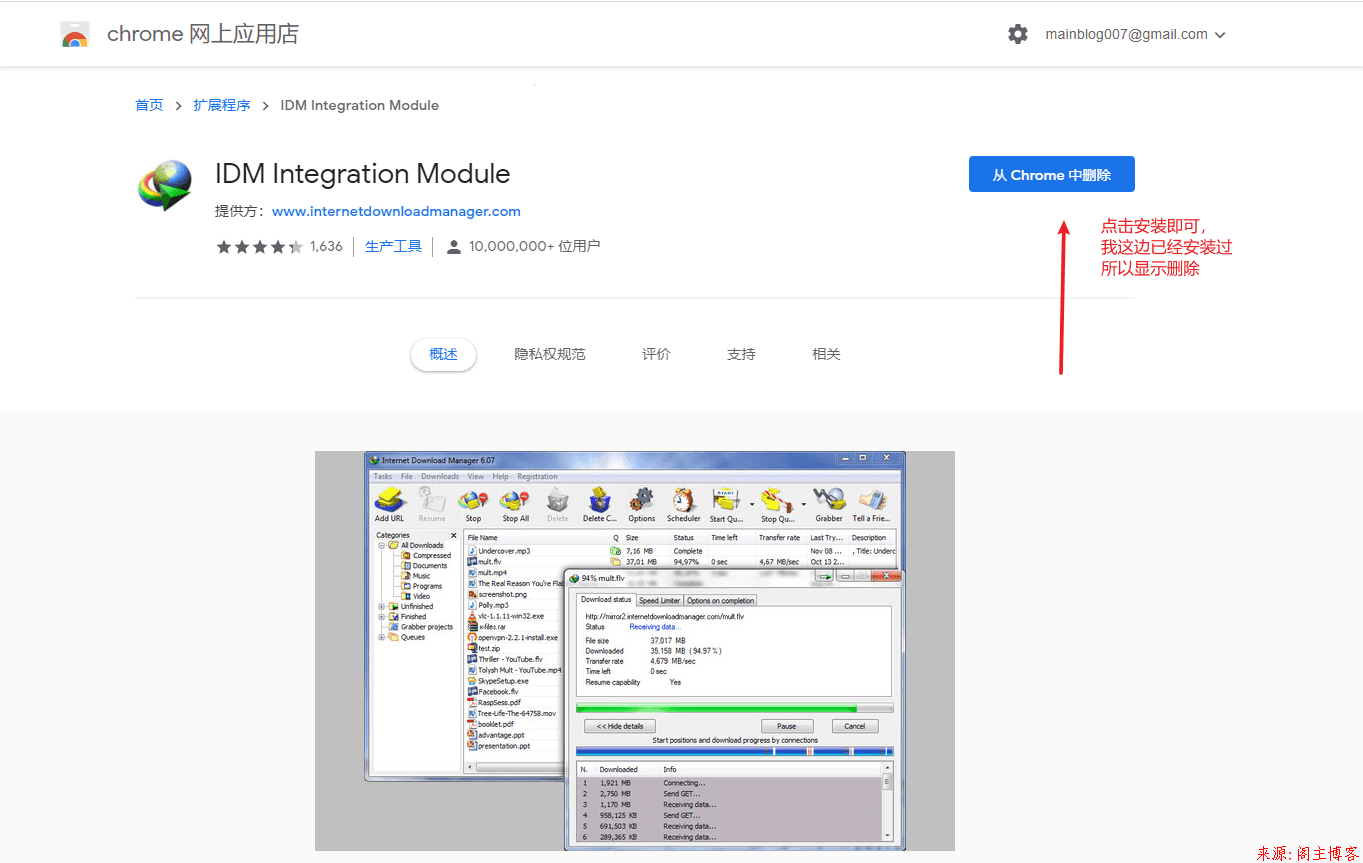This screenshot has width=1363, height=863.
Task: Open the 扩展程序 breadcrumb link
Action: coord(222,105)
